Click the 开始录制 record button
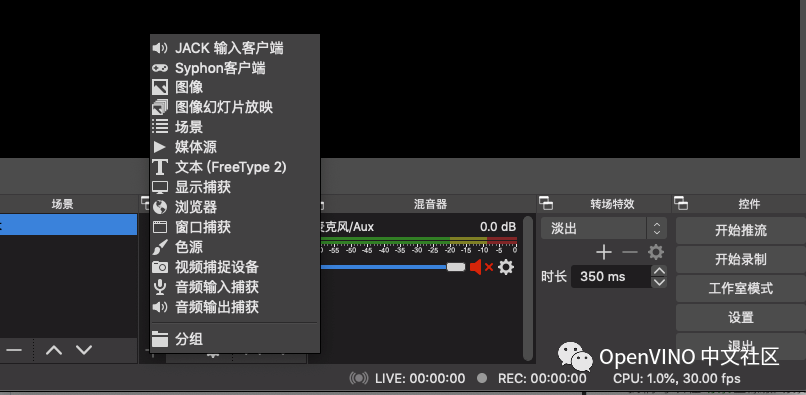 point(741,259)
